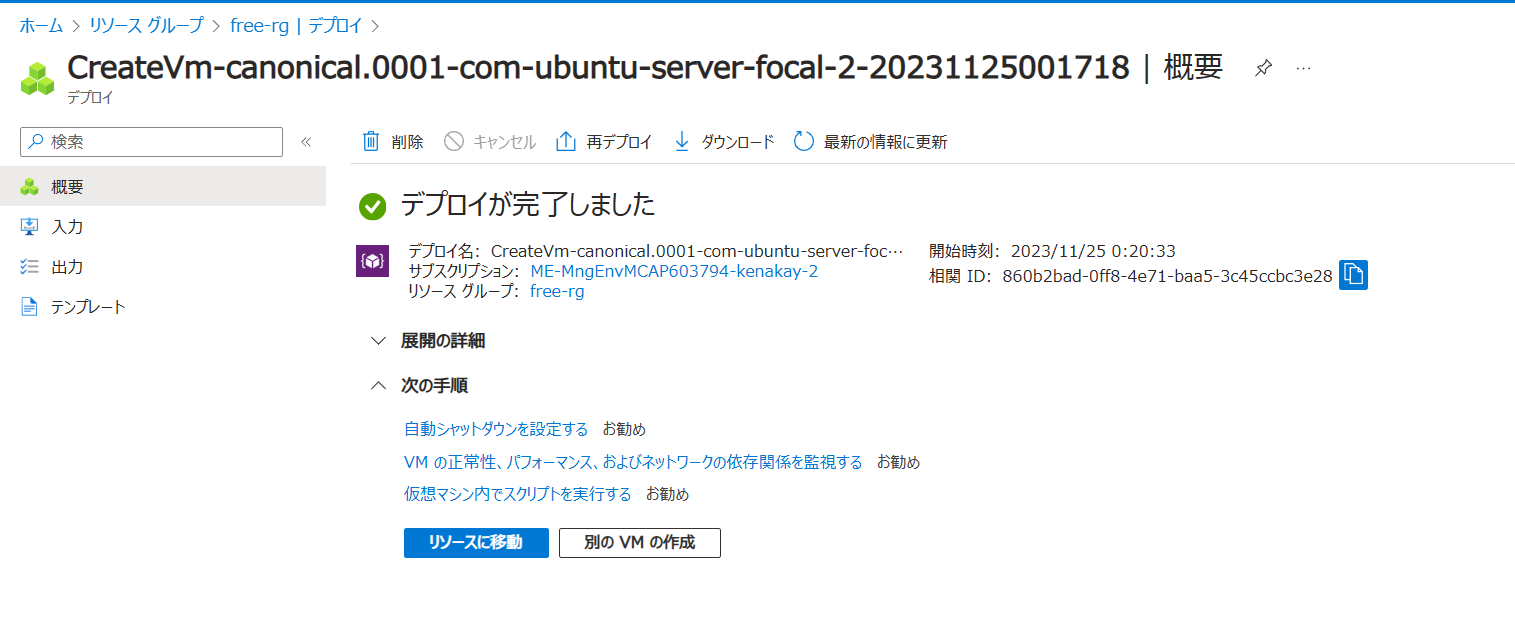This screenshot has width=1515, height=643.
Task: Open テンプレート in the sidebar menu
Action: click(x=163, y=307)
